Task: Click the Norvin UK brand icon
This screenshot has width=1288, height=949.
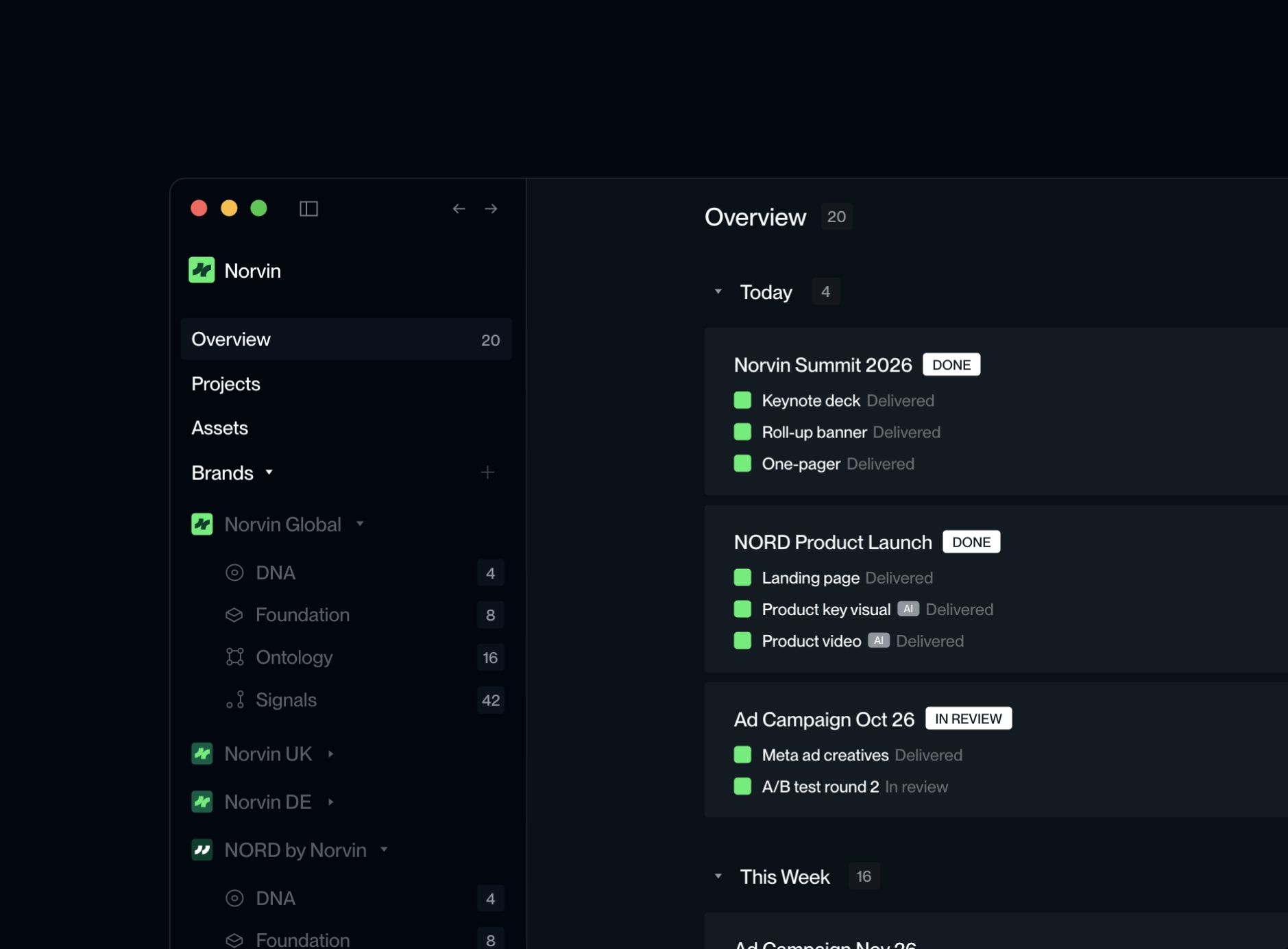Action: coord(202,754)
